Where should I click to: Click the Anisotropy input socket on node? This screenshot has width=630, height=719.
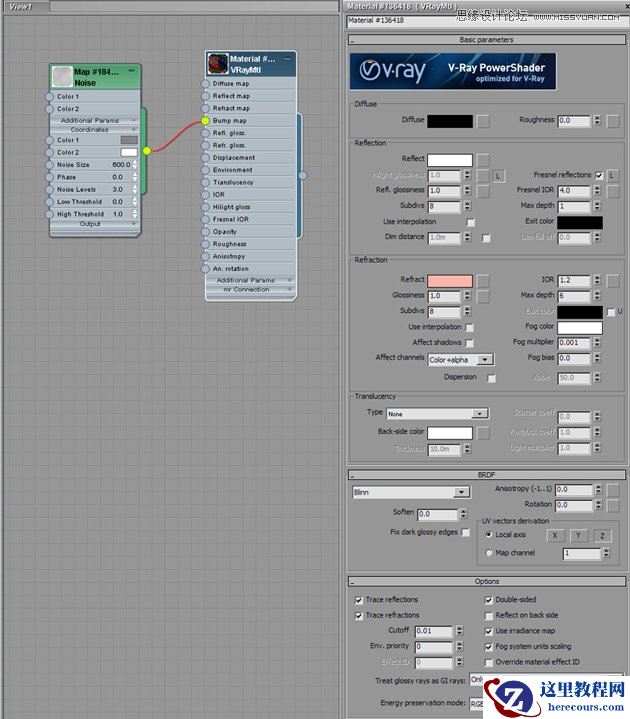[205, 257]
